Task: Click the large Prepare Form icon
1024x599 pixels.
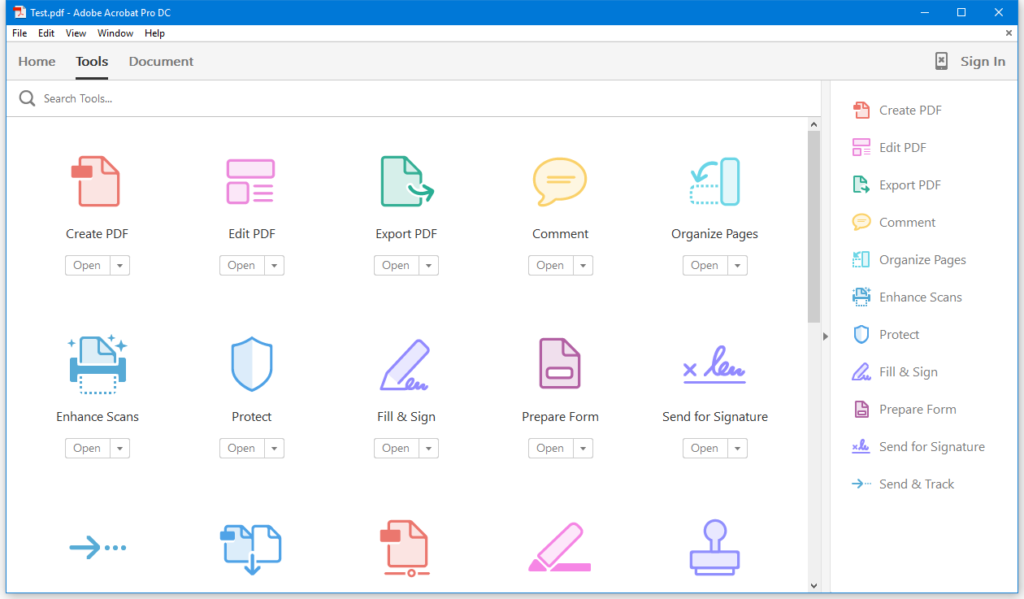Action: coord(560,364)
